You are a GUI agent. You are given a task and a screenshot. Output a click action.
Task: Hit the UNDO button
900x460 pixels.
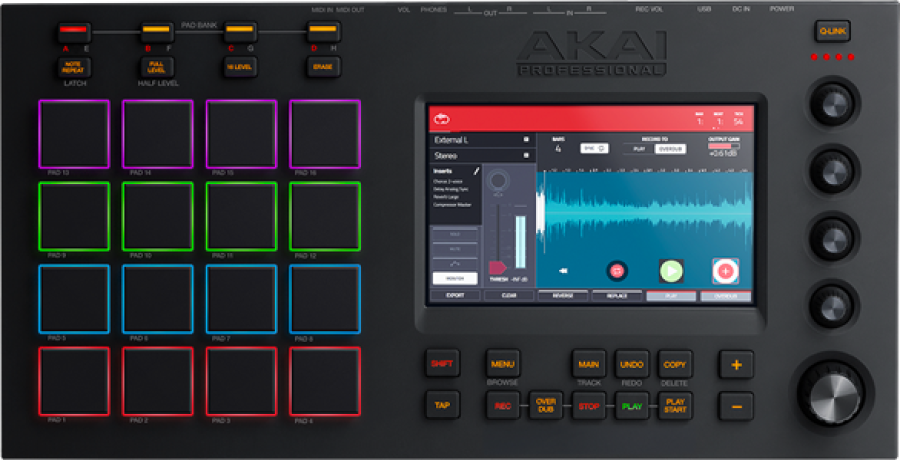632,364
